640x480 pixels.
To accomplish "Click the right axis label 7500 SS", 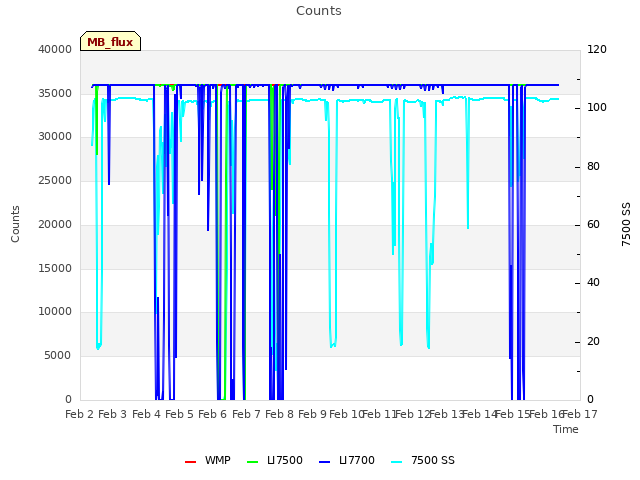I will [x=626, y=224].
